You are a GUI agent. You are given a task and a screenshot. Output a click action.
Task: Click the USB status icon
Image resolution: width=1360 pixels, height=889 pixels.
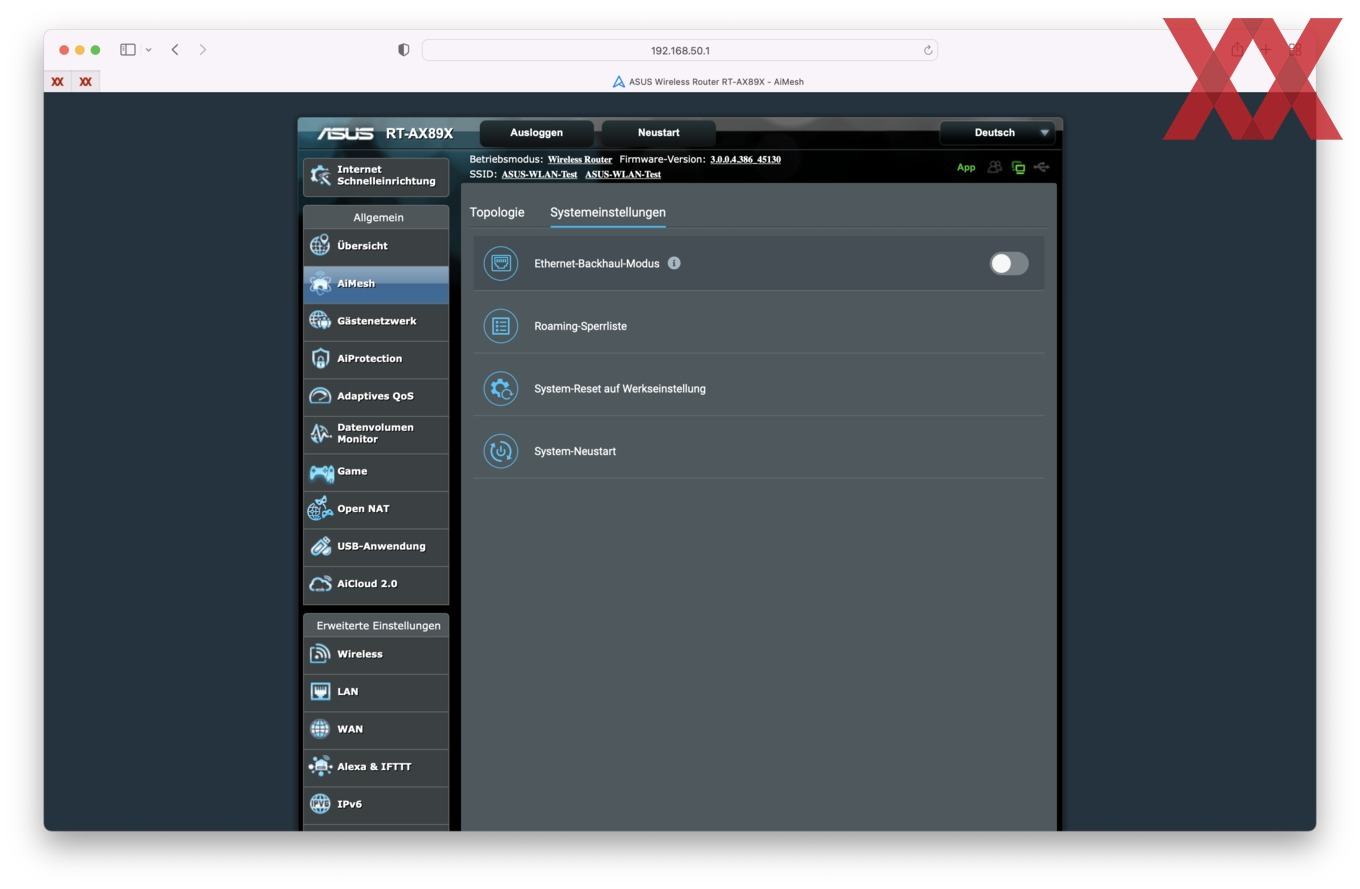point(1041,167)
